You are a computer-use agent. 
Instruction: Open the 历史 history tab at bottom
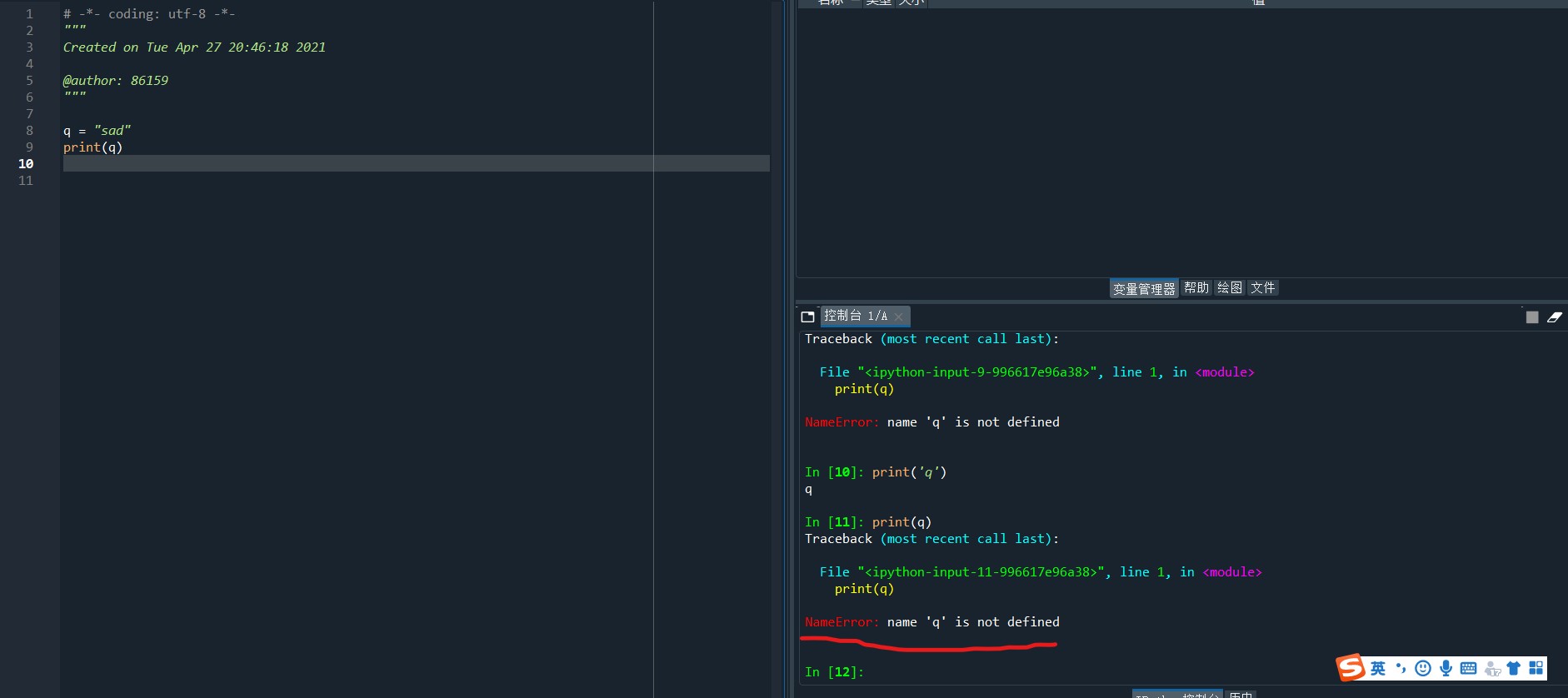point(1241,695)
